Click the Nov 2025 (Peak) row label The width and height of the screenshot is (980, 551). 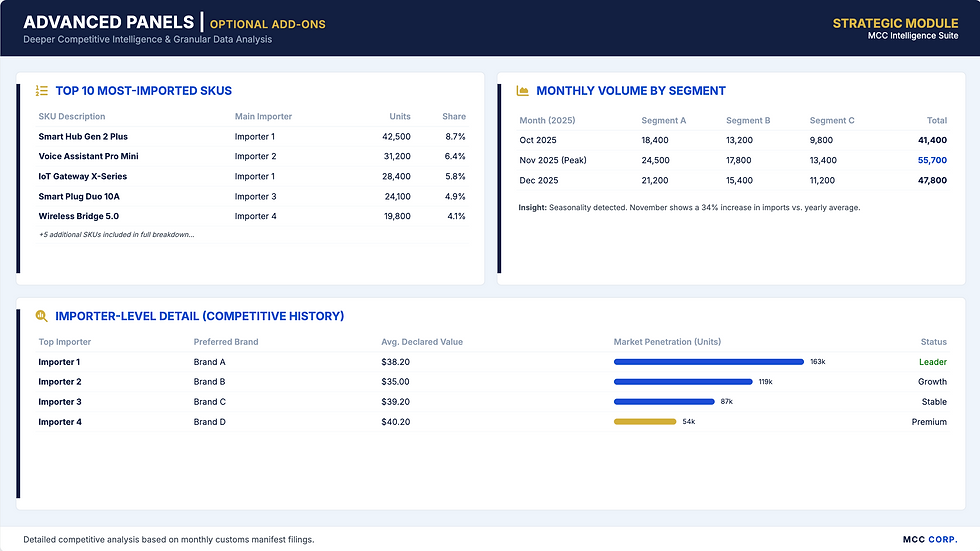click(x=552, y=160)
